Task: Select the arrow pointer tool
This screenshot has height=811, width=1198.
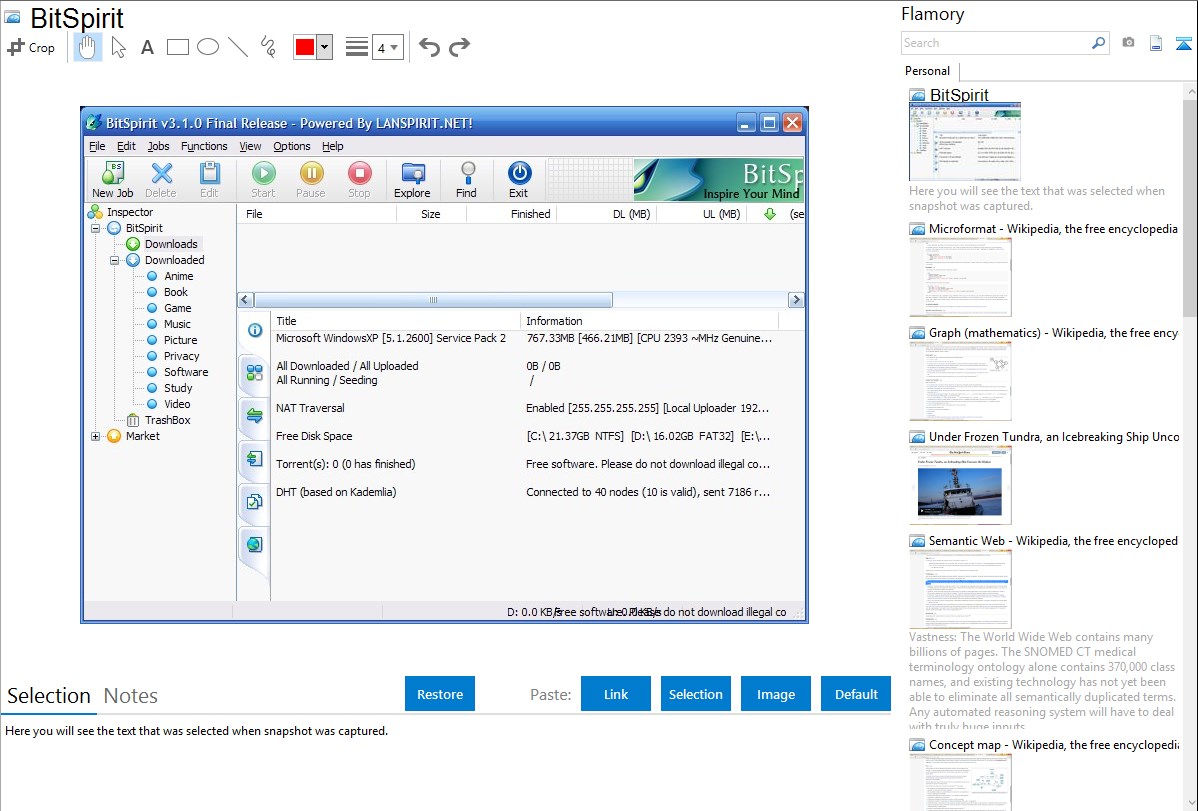Action: click(118, 47)
